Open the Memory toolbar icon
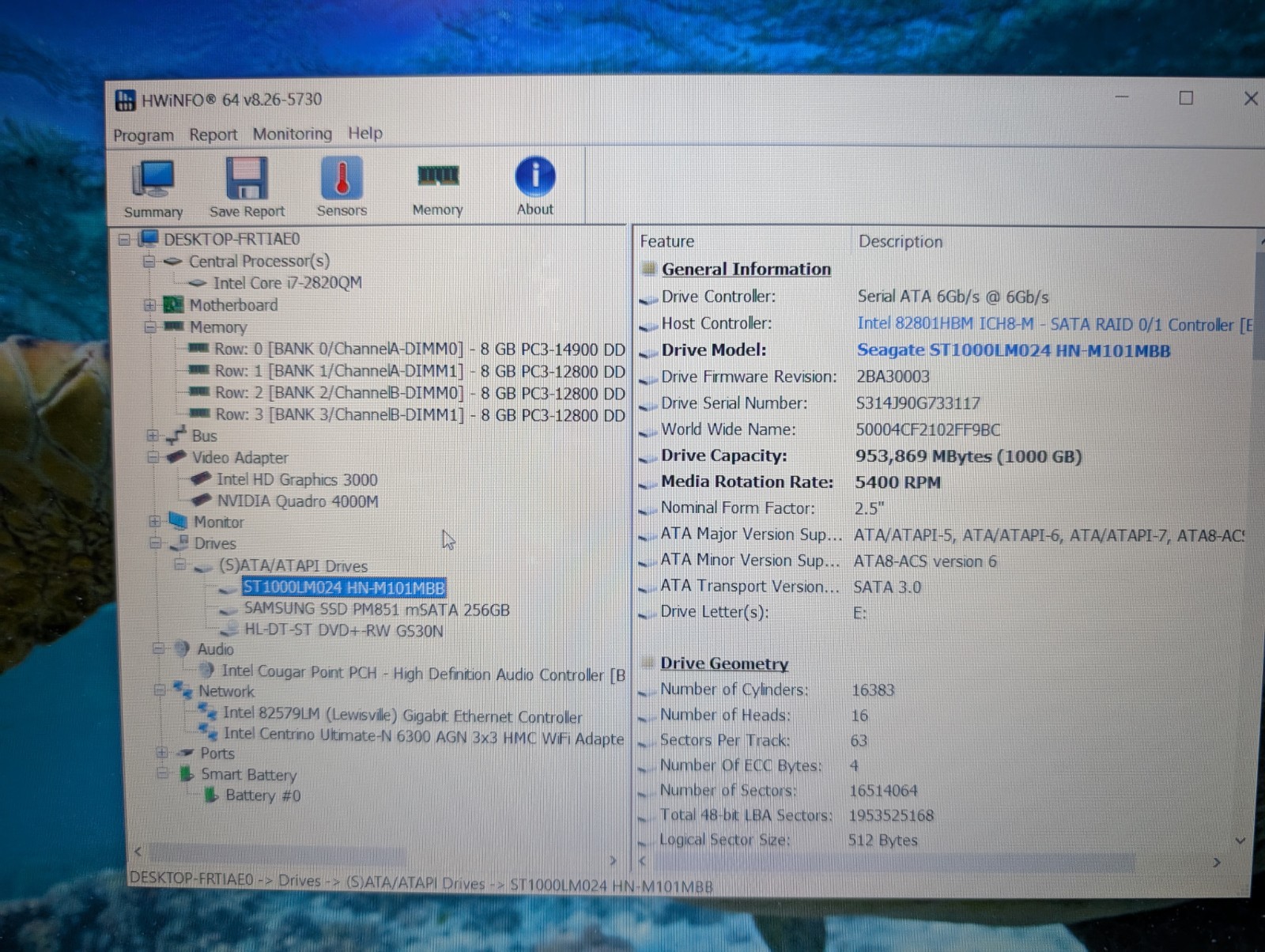The height and width of the screenshot is (952, 1265). point(437,176)
